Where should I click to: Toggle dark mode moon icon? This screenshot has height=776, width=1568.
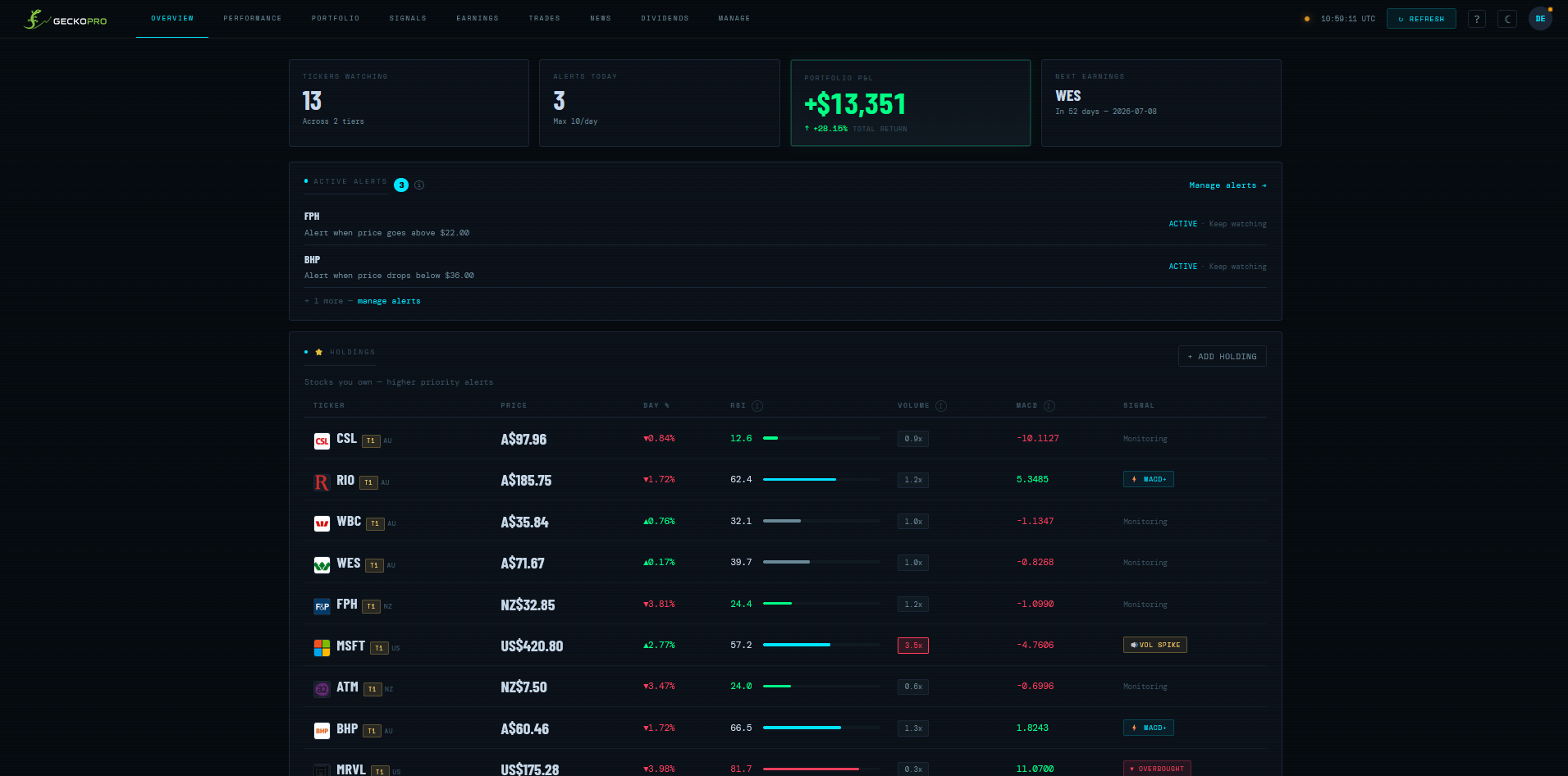1507,19
